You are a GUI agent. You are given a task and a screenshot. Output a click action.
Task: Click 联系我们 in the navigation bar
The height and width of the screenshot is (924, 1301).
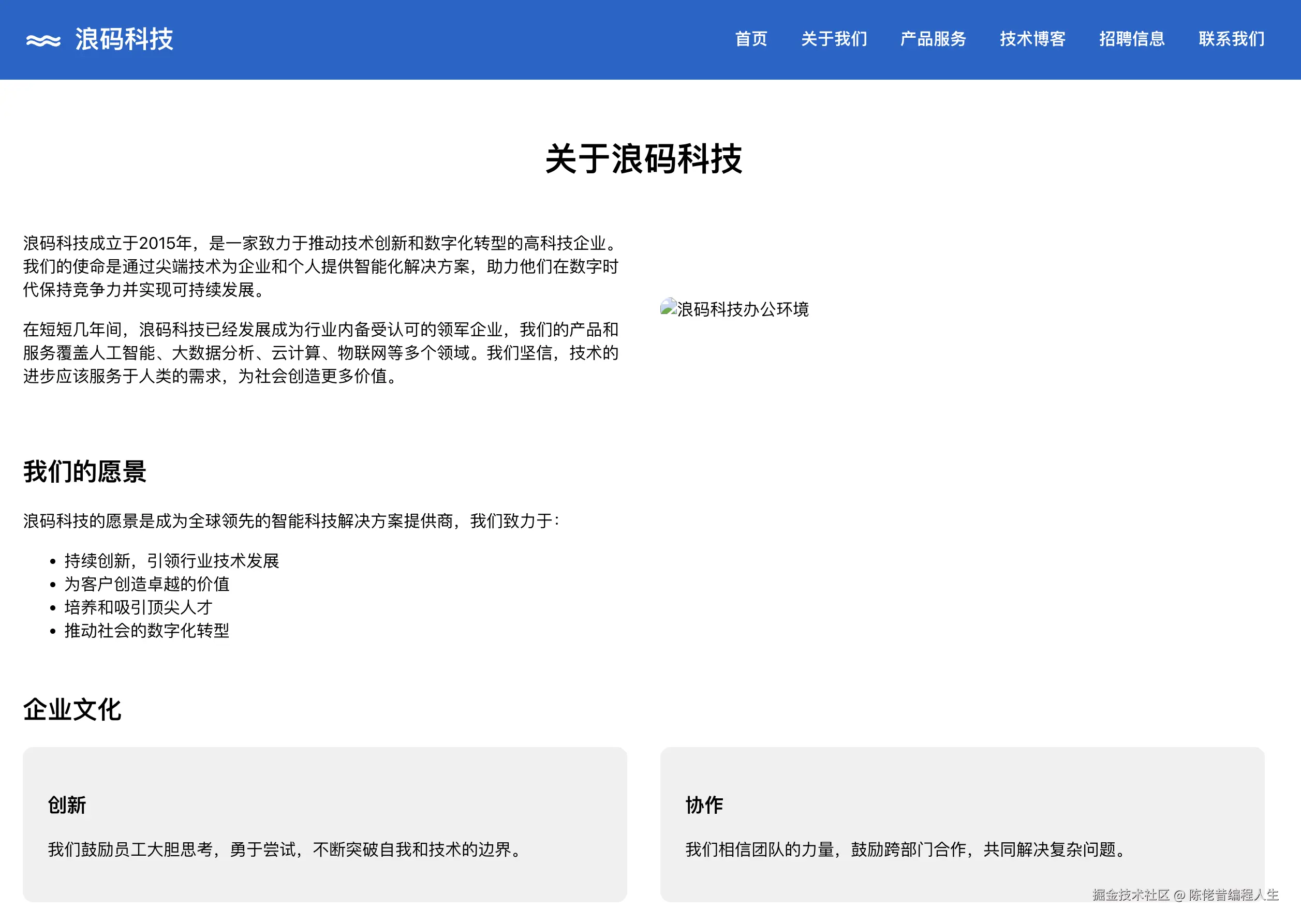tap(1231, 39)
